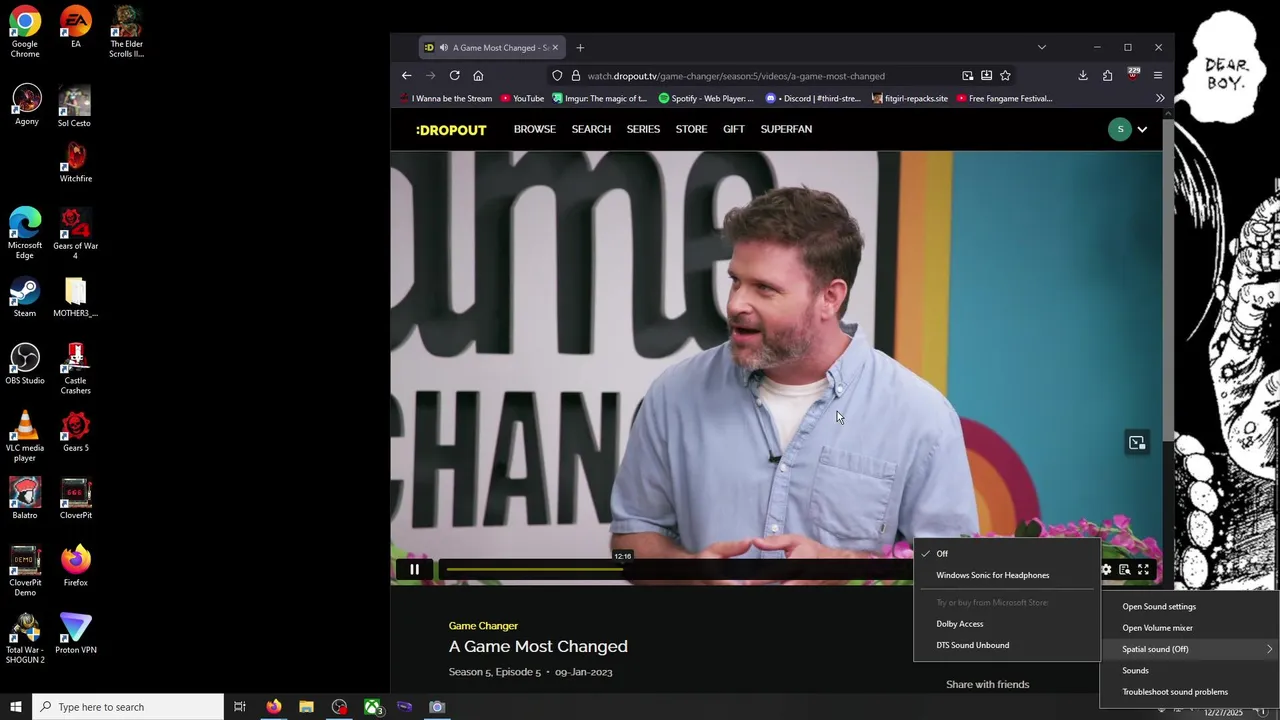This screenshot has height=720, width=1280.
Task: Select the OBS Studio desktop icon
Action: [25, 364]
